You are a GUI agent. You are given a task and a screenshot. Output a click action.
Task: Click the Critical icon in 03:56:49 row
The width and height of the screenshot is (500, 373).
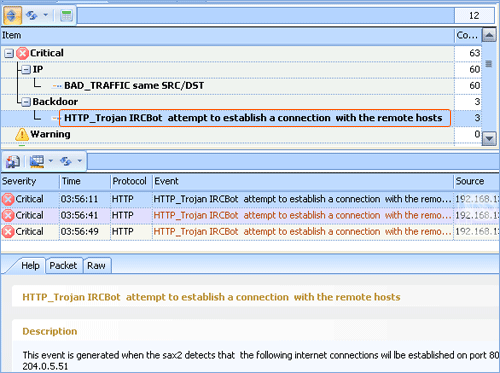[8, 232]
